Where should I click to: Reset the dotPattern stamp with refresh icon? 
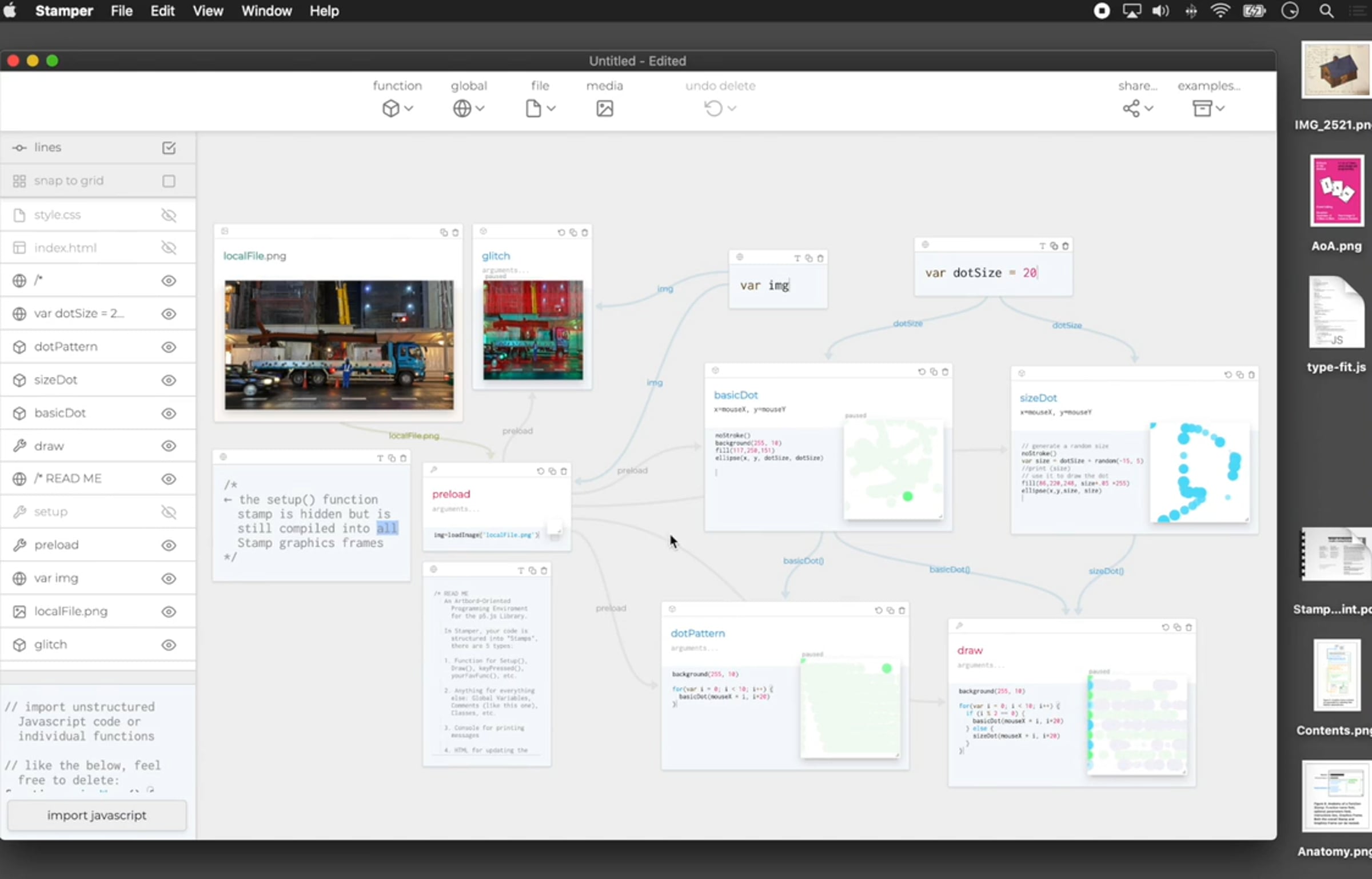pos(879,611)
